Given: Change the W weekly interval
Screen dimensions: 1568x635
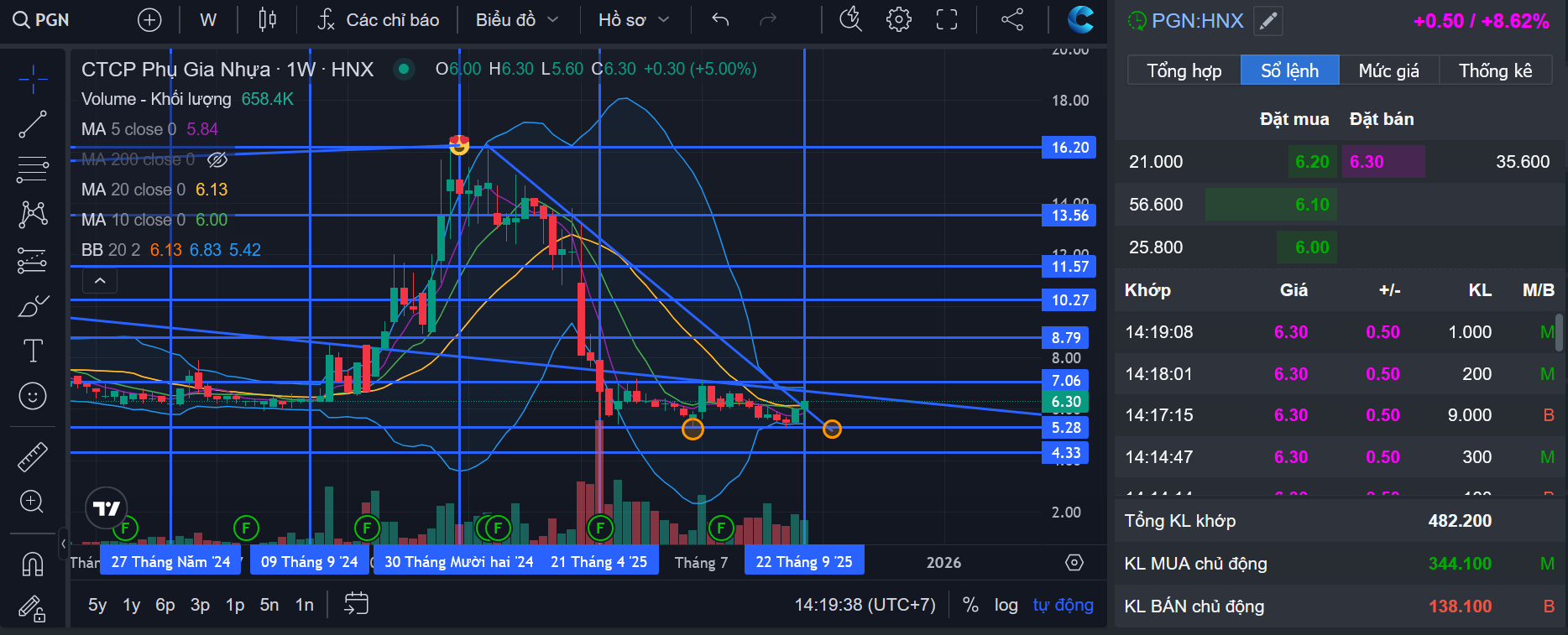Looking at the screenshot, I should pos(208,19).
